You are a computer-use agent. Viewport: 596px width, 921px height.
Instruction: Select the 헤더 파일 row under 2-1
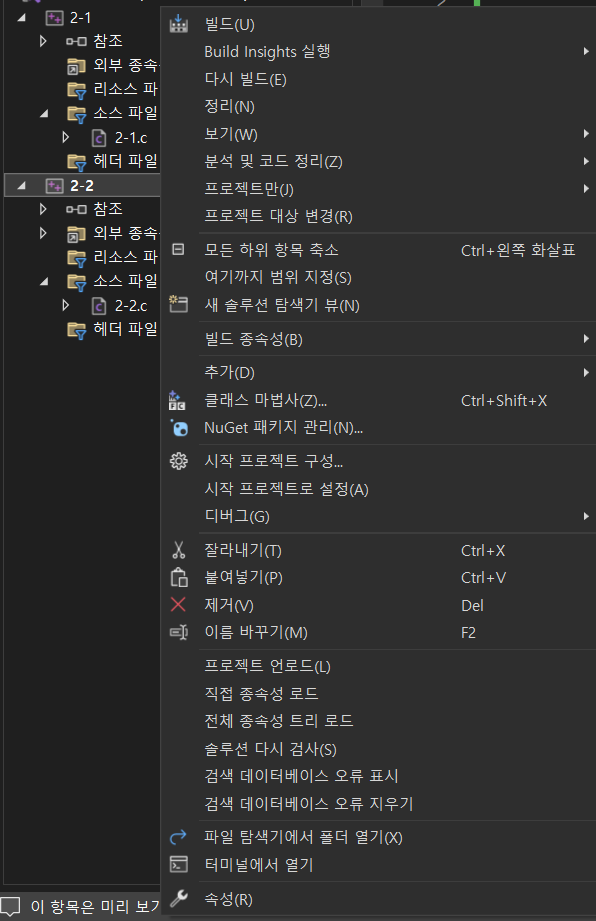(x=82, y=161)
